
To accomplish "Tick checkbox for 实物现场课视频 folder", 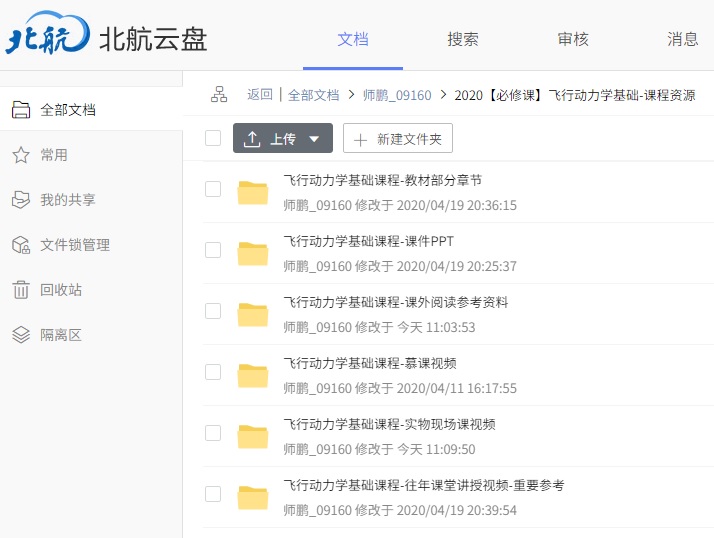I will [x=213, y=433].
